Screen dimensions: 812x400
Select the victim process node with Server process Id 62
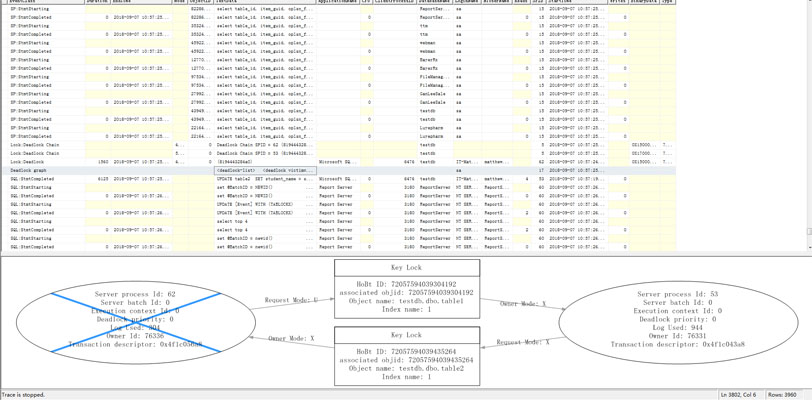[136, 322]
